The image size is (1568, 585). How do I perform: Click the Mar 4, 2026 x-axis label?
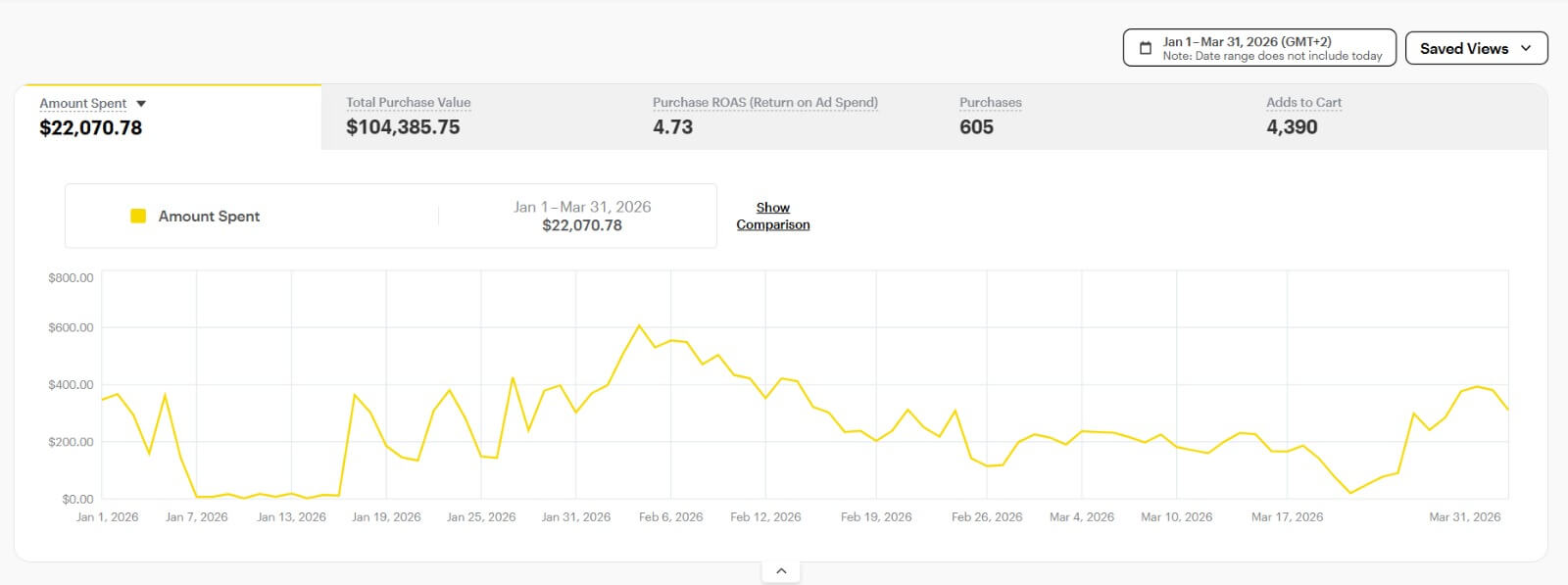(x=1082, y=516)
